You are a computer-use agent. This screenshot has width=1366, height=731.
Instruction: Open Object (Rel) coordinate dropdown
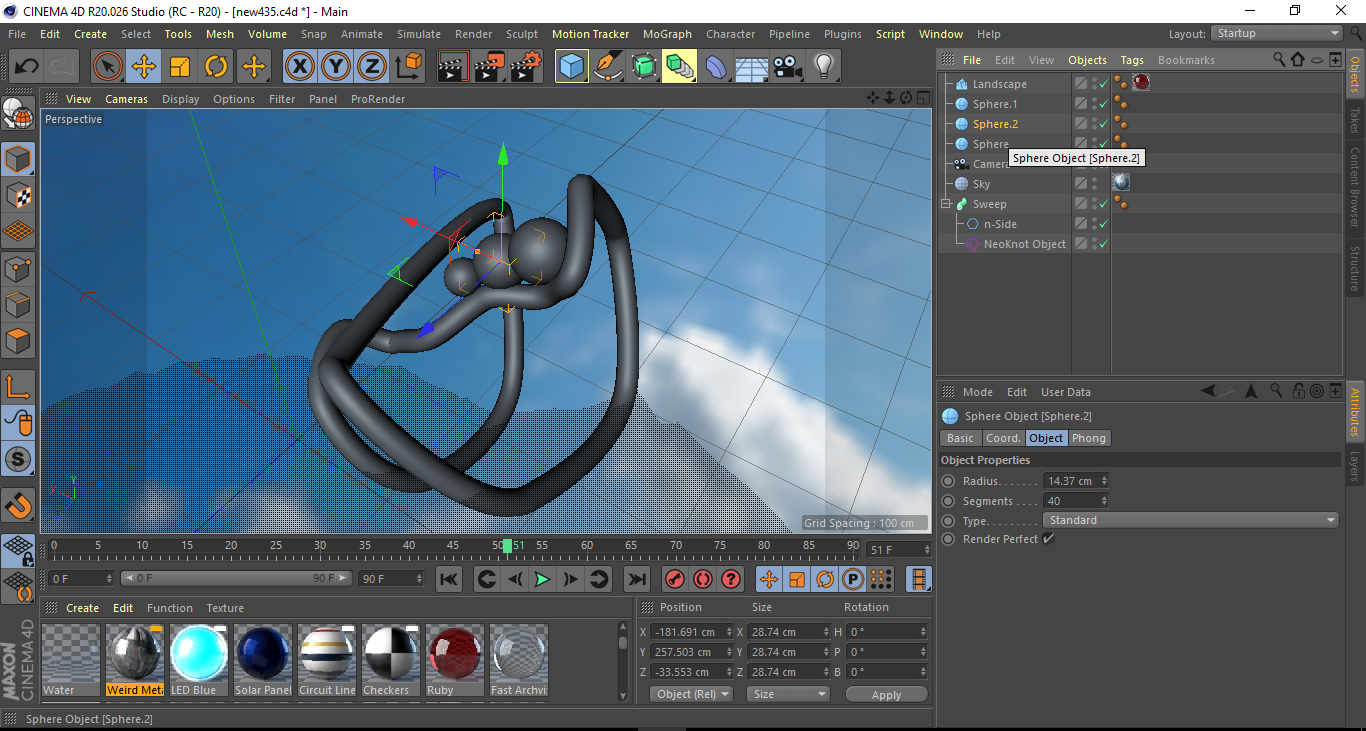[x=691, y=694]
